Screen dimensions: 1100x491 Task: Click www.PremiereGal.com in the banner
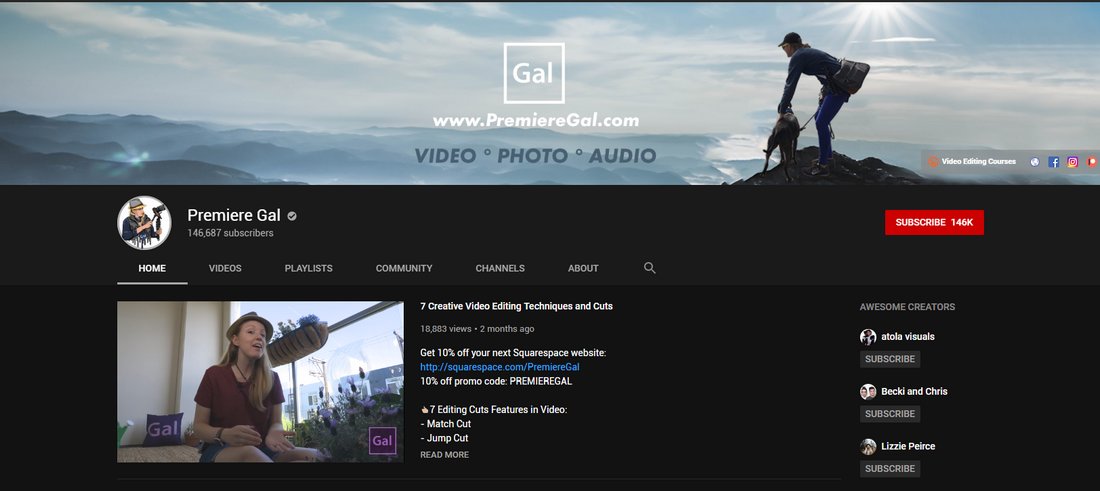536,120
